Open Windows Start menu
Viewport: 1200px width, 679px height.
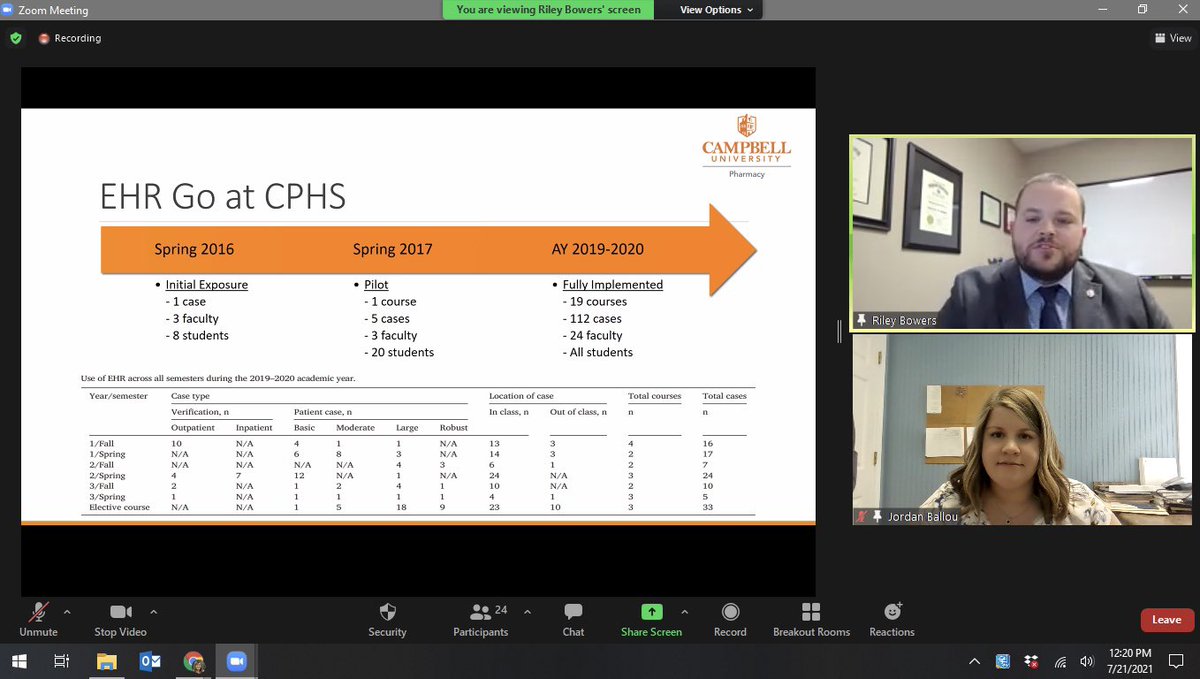point(17,661)
